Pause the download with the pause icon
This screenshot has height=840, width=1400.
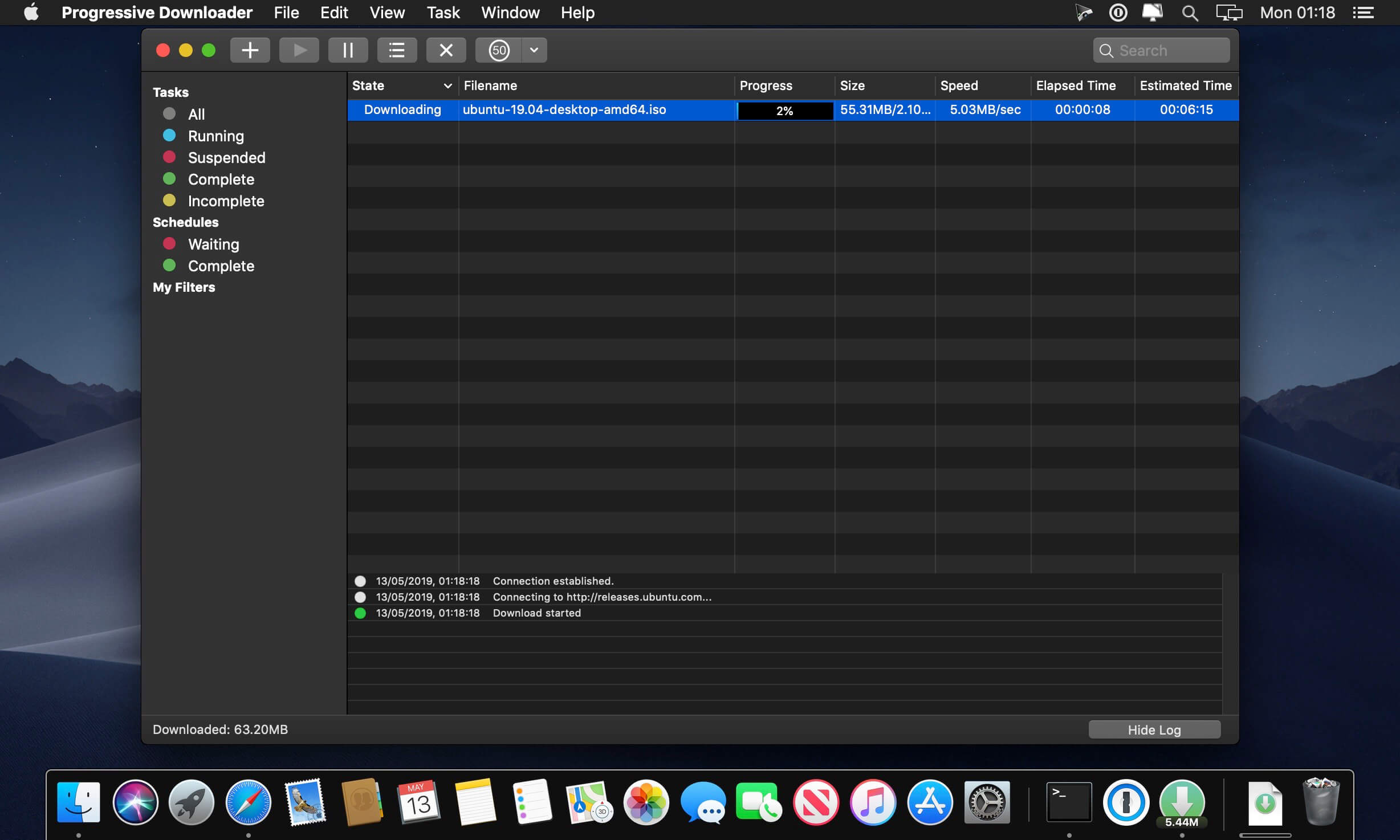[348, 50]
